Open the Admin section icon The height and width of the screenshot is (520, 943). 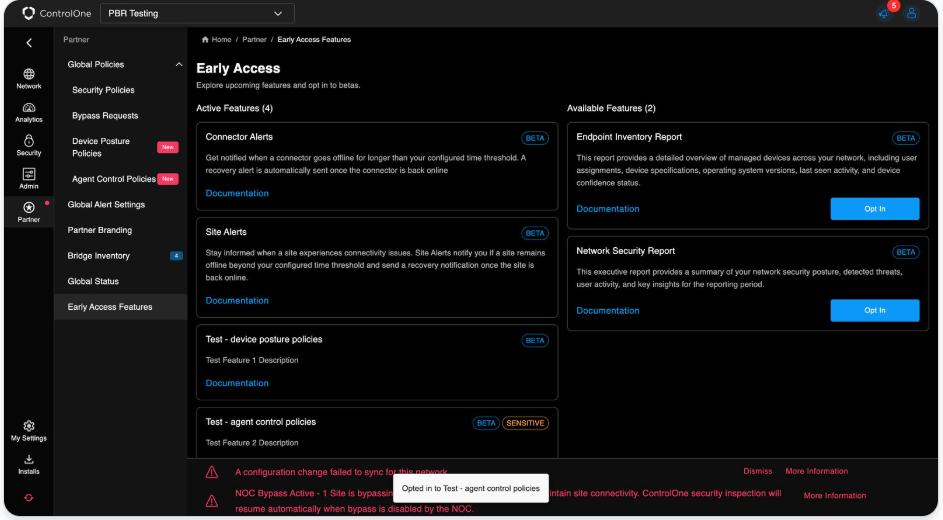(29, 179)
